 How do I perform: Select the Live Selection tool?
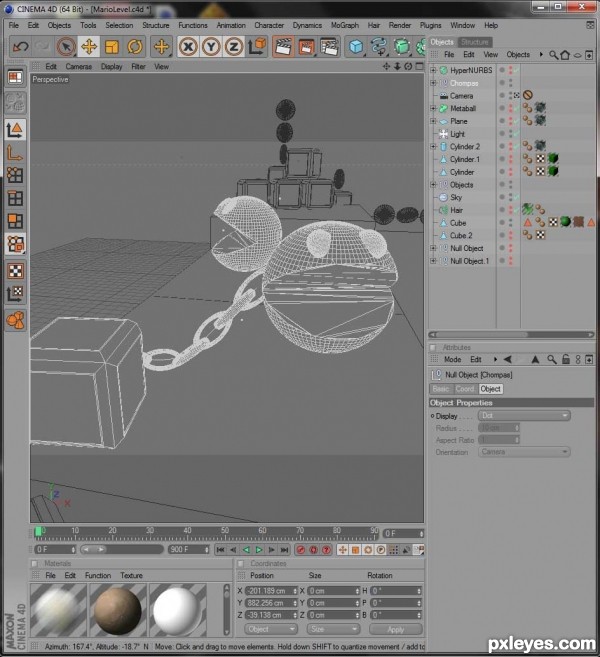click(x=66, y=47)
